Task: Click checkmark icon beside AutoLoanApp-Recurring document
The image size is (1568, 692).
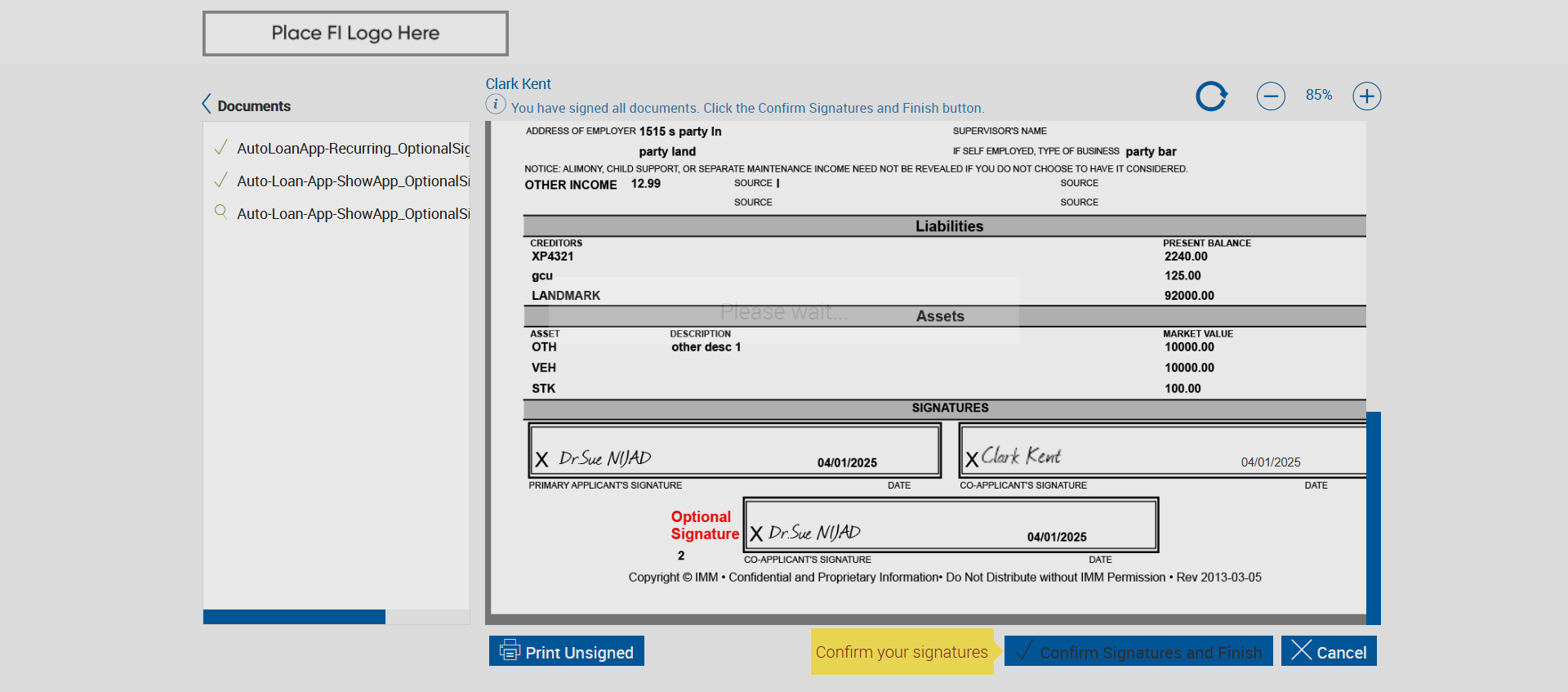Action: click(220, 147)
